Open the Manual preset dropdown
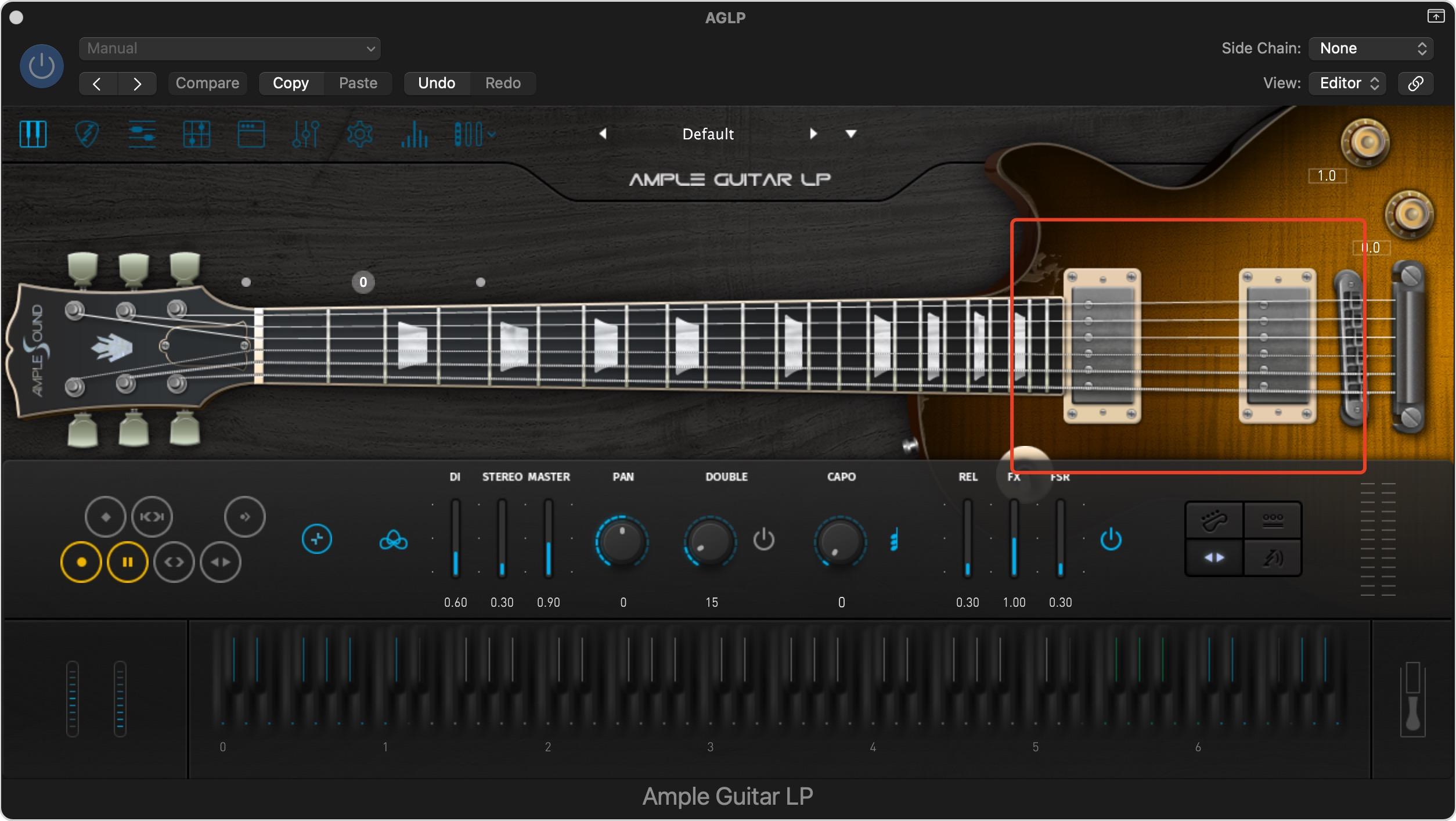The width and height of the screenshot is (1456, 821). (x=230, y=49)
